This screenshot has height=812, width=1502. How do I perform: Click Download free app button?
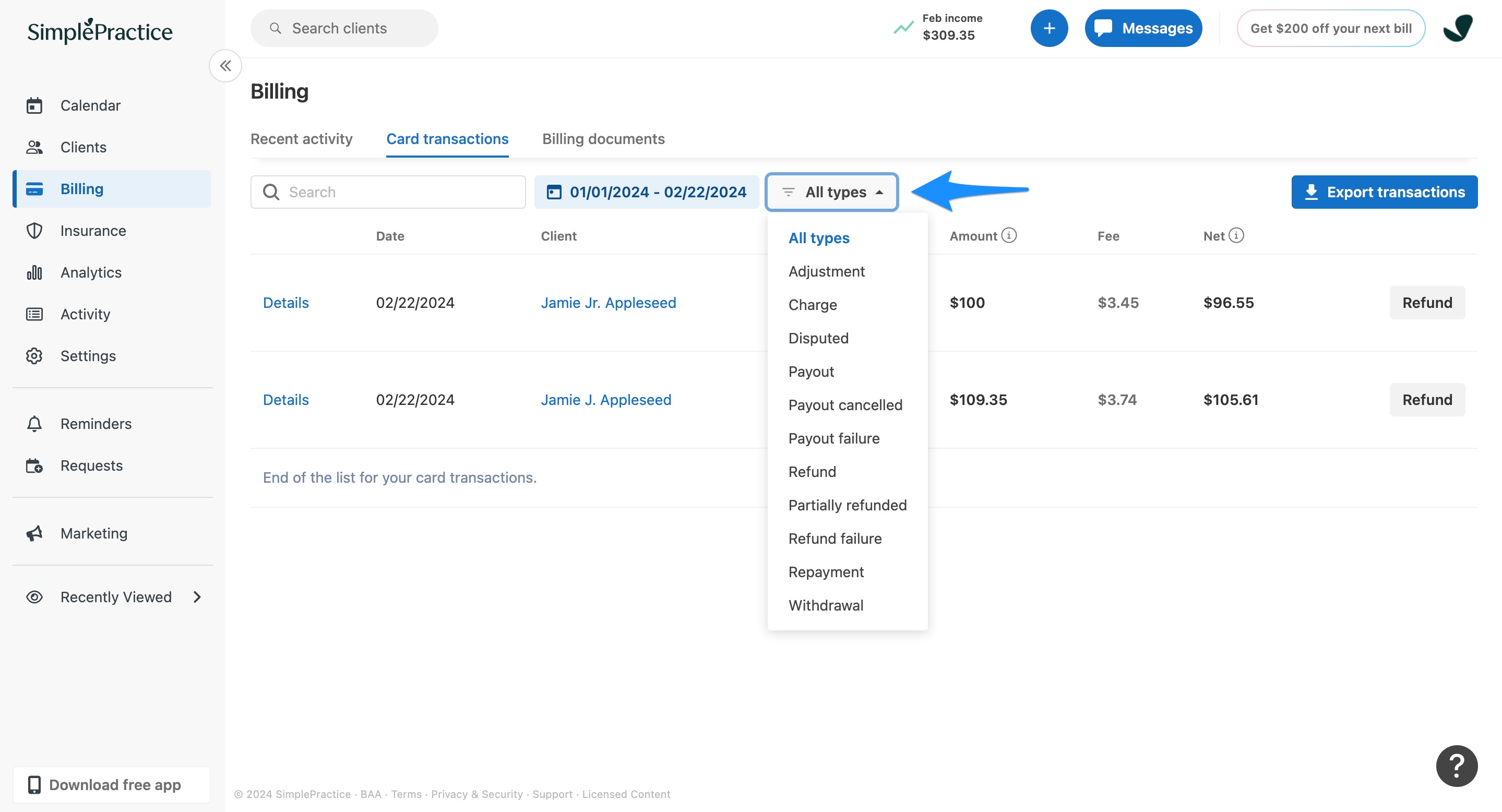click(111, 785)
